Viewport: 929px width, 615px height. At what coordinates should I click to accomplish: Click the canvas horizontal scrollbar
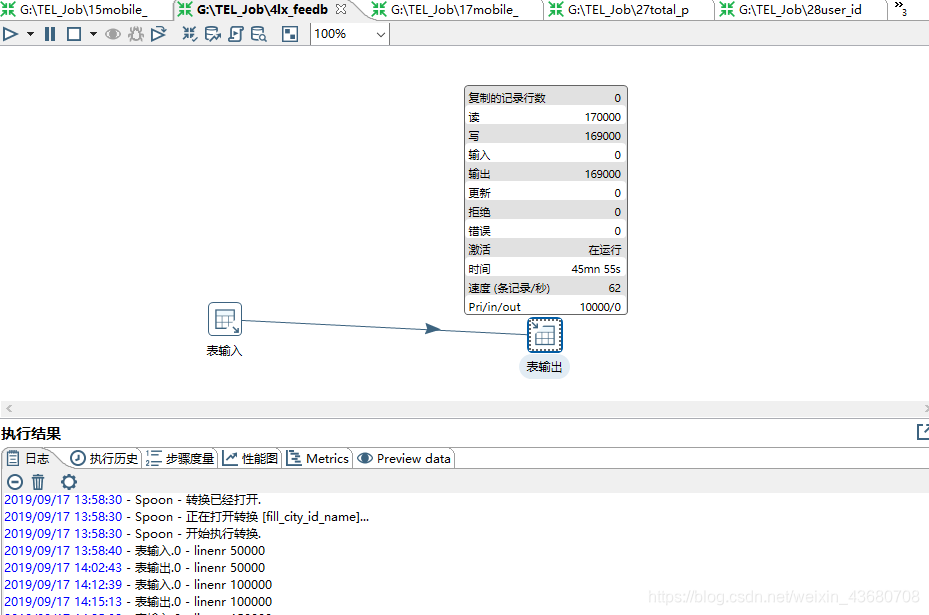tap(464, 408)
